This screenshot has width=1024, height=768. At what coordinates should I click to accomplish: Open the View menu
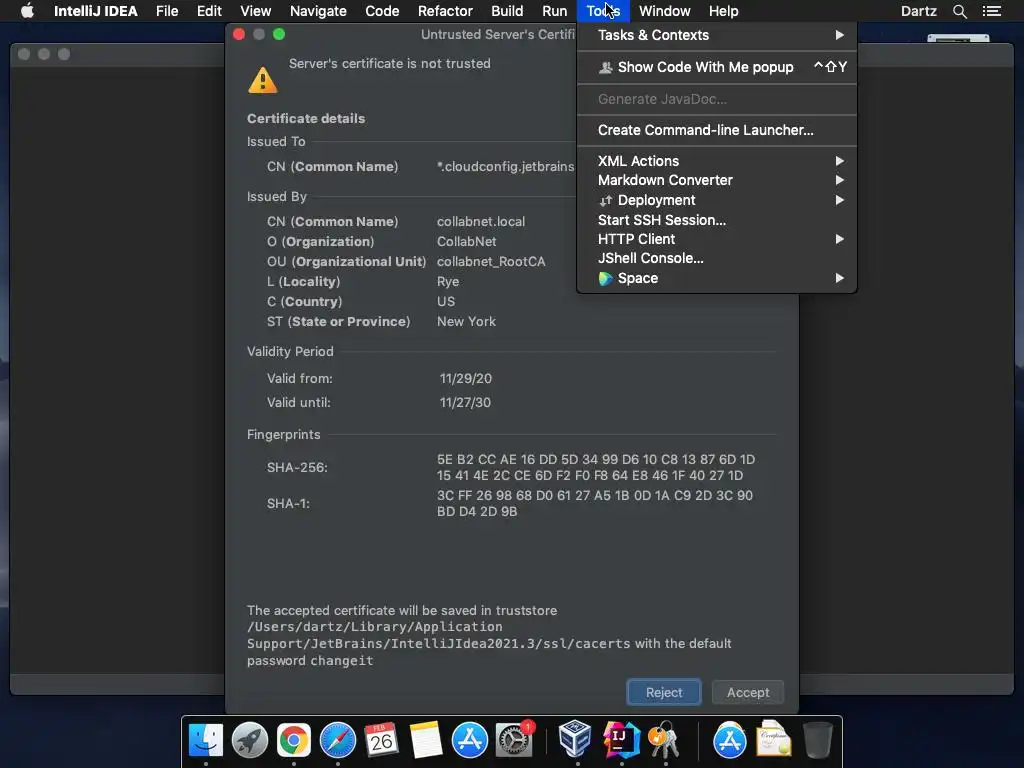click(x=255, y=11)
